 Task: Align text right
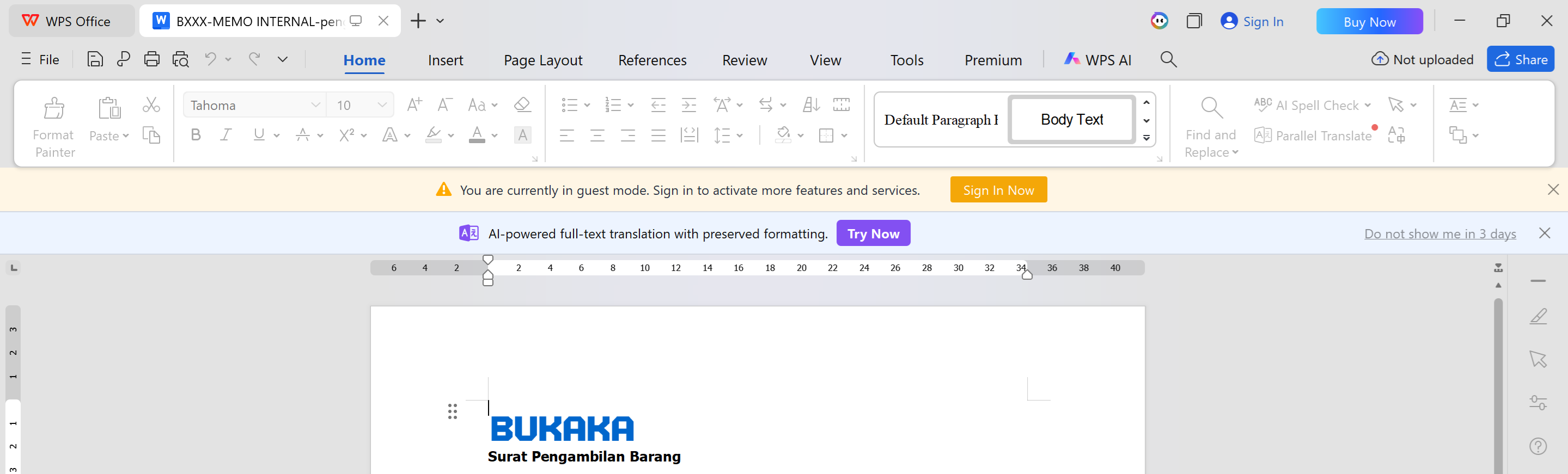(627, 135)
